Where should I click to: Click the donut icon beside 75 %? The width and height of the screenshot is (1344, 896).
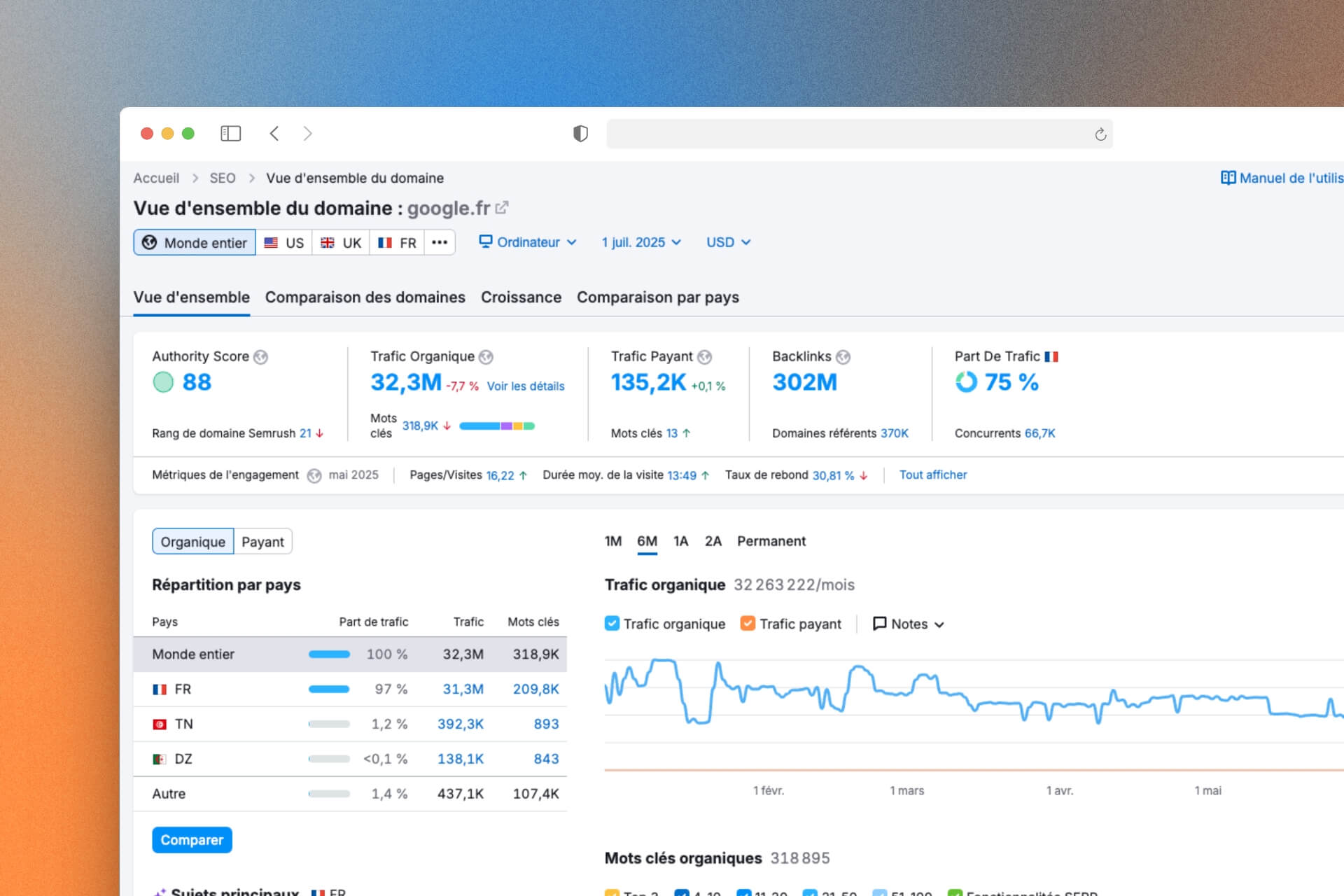pyautogui.click(x=966, y=382)
